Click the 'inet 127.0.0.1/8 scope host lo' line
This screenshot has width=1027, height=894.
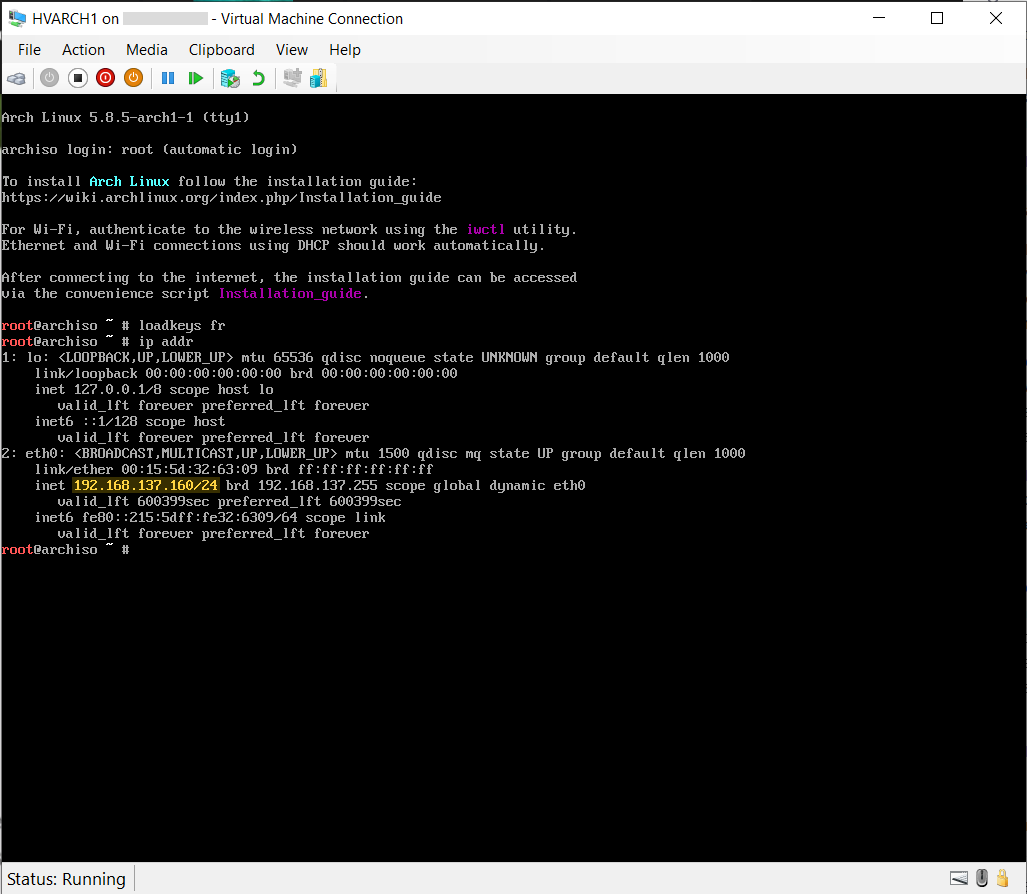(154, 390)
